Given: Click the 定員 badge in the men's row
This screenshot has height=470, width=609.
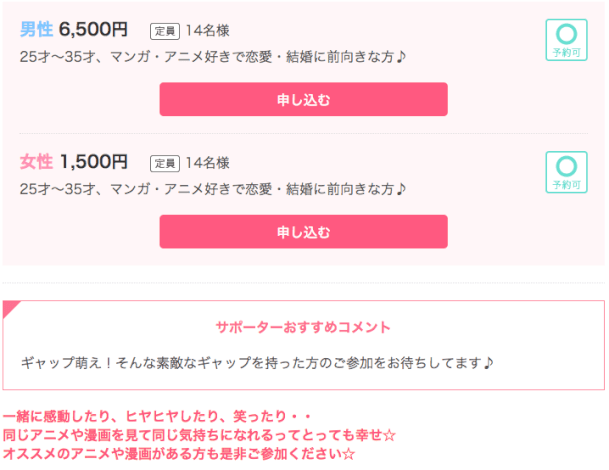Looking at the screenshot, I should (165, 31).
